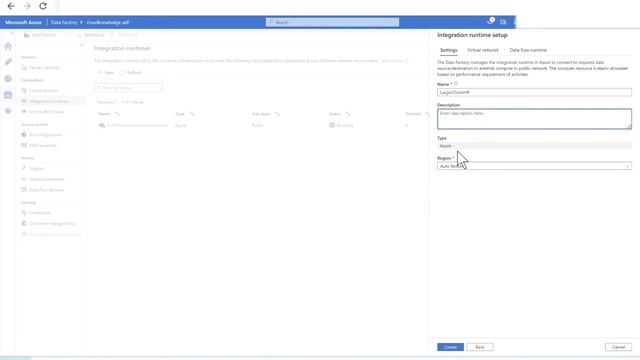Open the AutoResolve integration runtime row link

[138, 125]
